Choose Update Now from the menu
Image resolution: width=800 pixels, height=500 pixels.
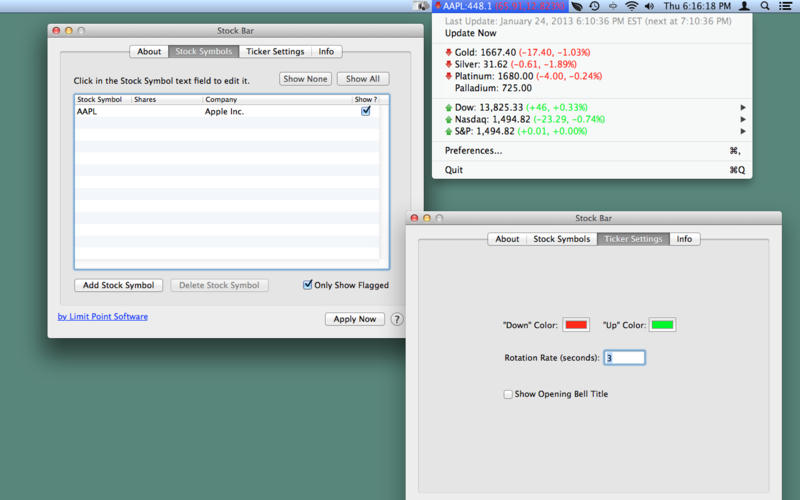(x=473, y=33)
